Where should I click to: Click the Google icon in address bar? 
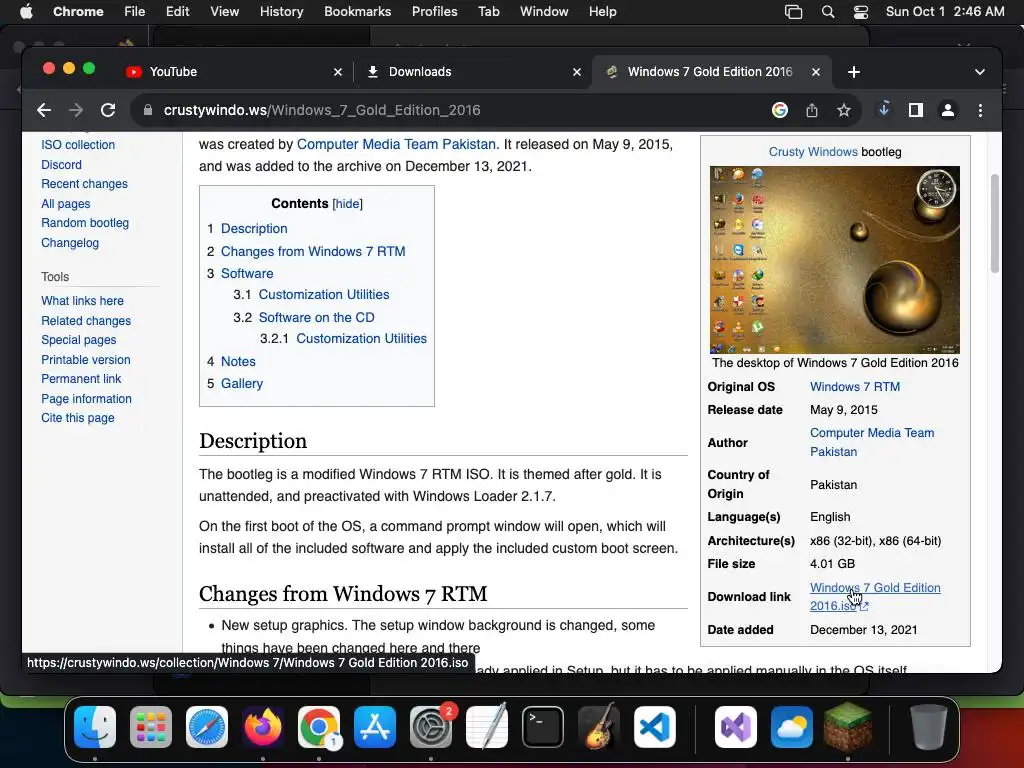click(780, 110)
